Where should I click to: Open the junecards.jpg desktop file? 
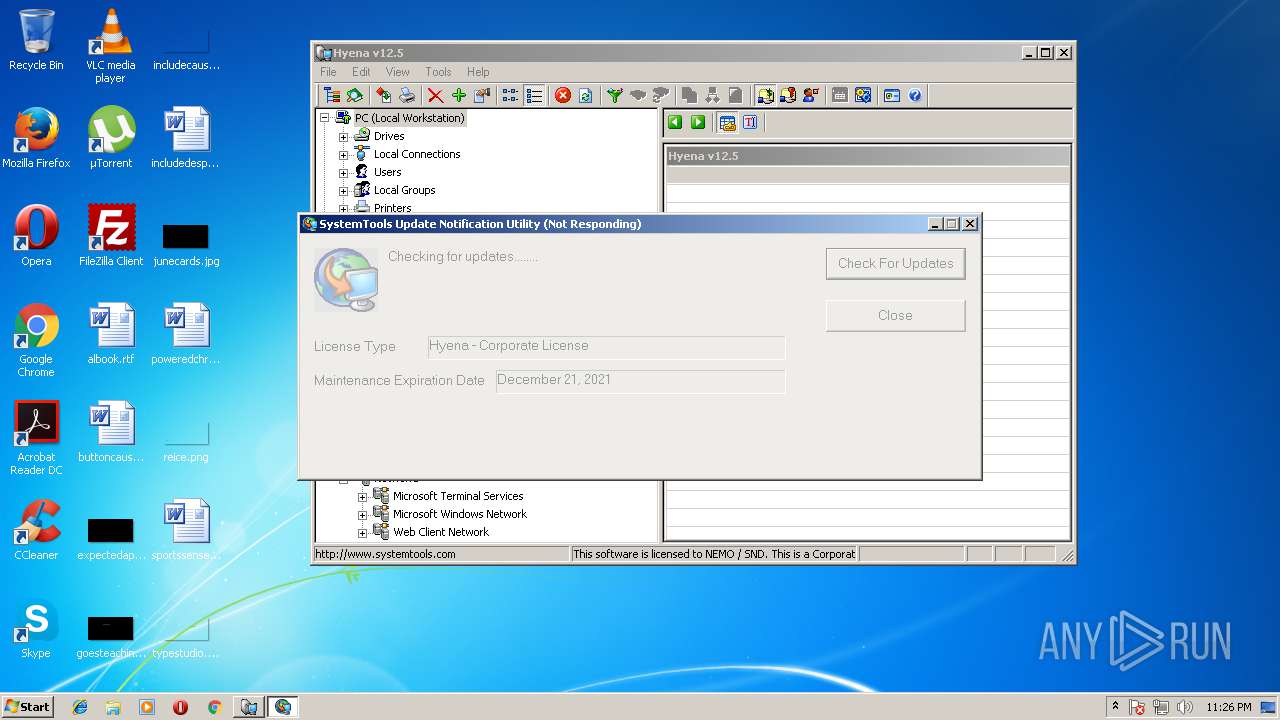pyautogui.click(x=186, y=244)
